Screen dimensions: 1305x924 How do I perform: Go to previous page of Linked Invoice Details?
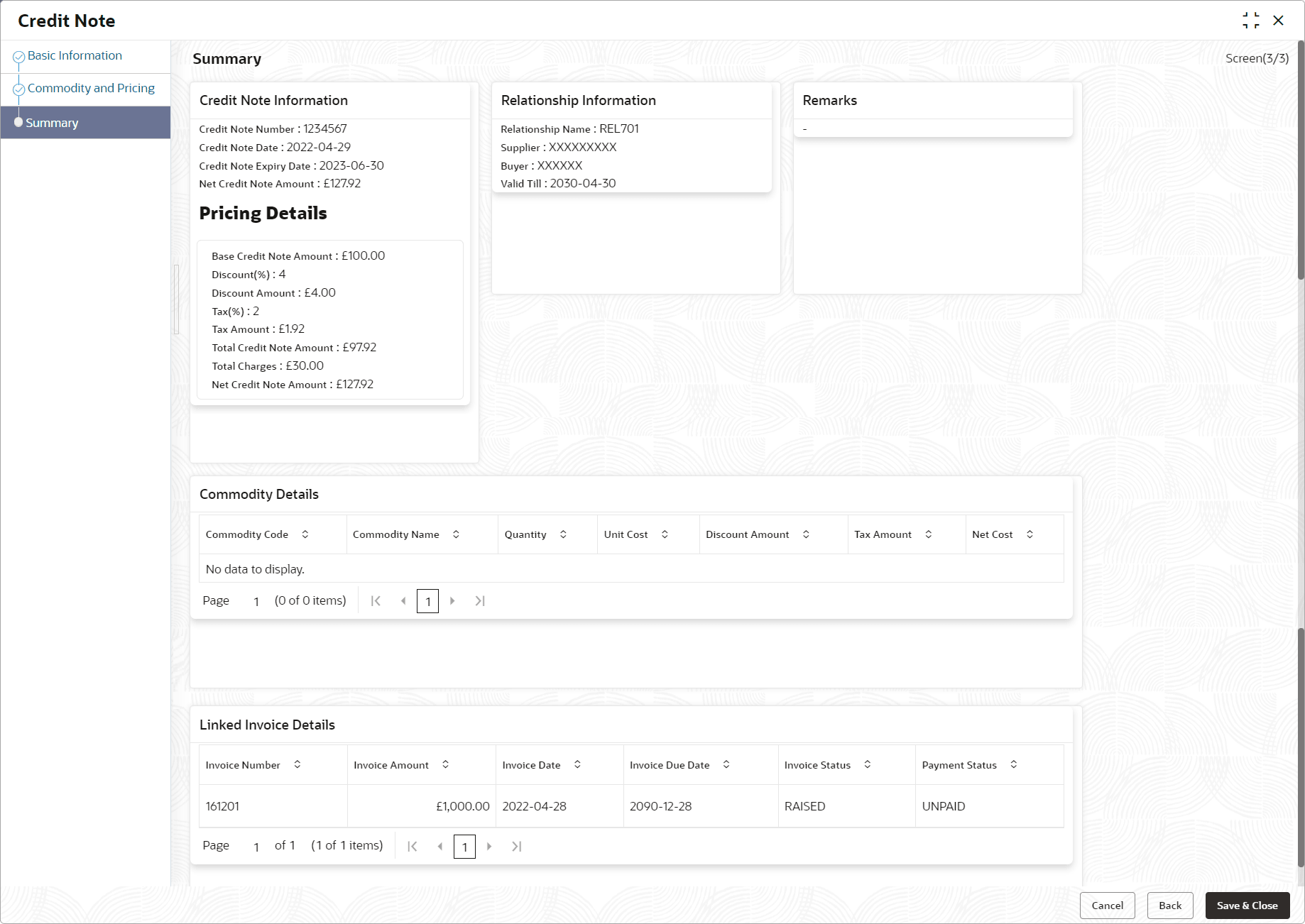pyautogui.click(x=440, y=846)
